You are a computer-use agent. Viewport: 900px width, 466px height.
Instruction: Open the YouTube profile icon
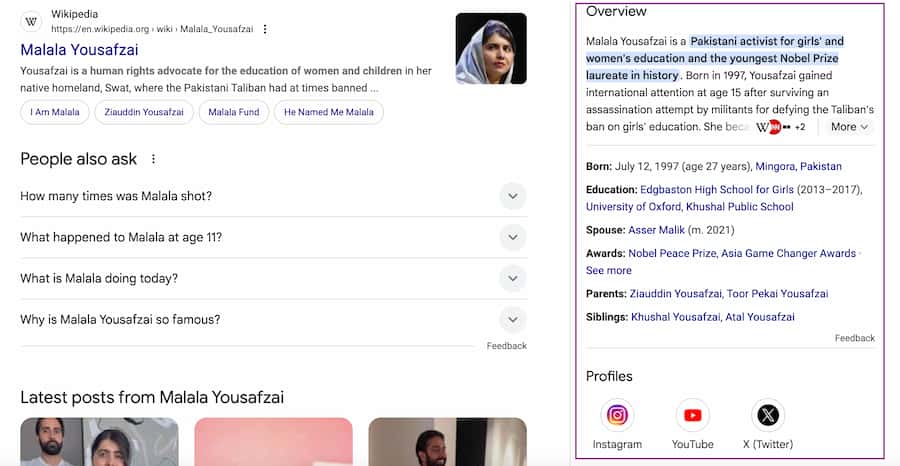pos(693,415)
